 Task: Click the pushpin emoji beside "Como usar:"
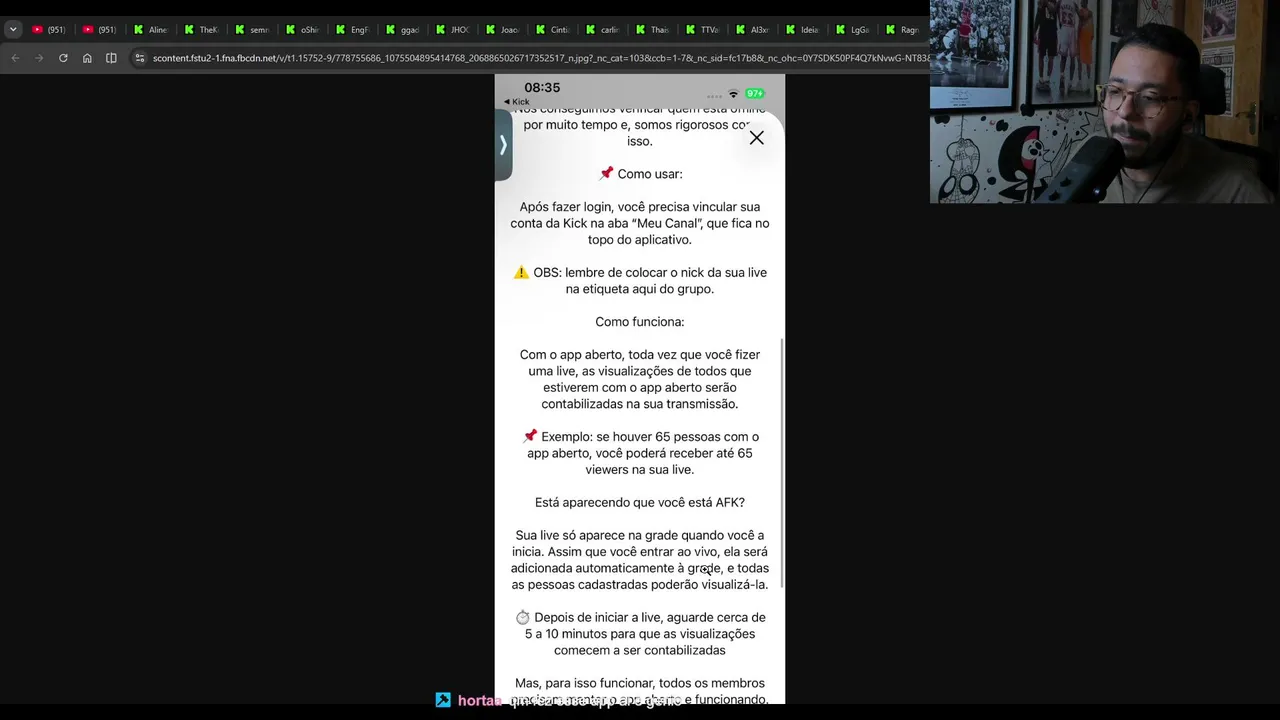(x=606, y=174)
